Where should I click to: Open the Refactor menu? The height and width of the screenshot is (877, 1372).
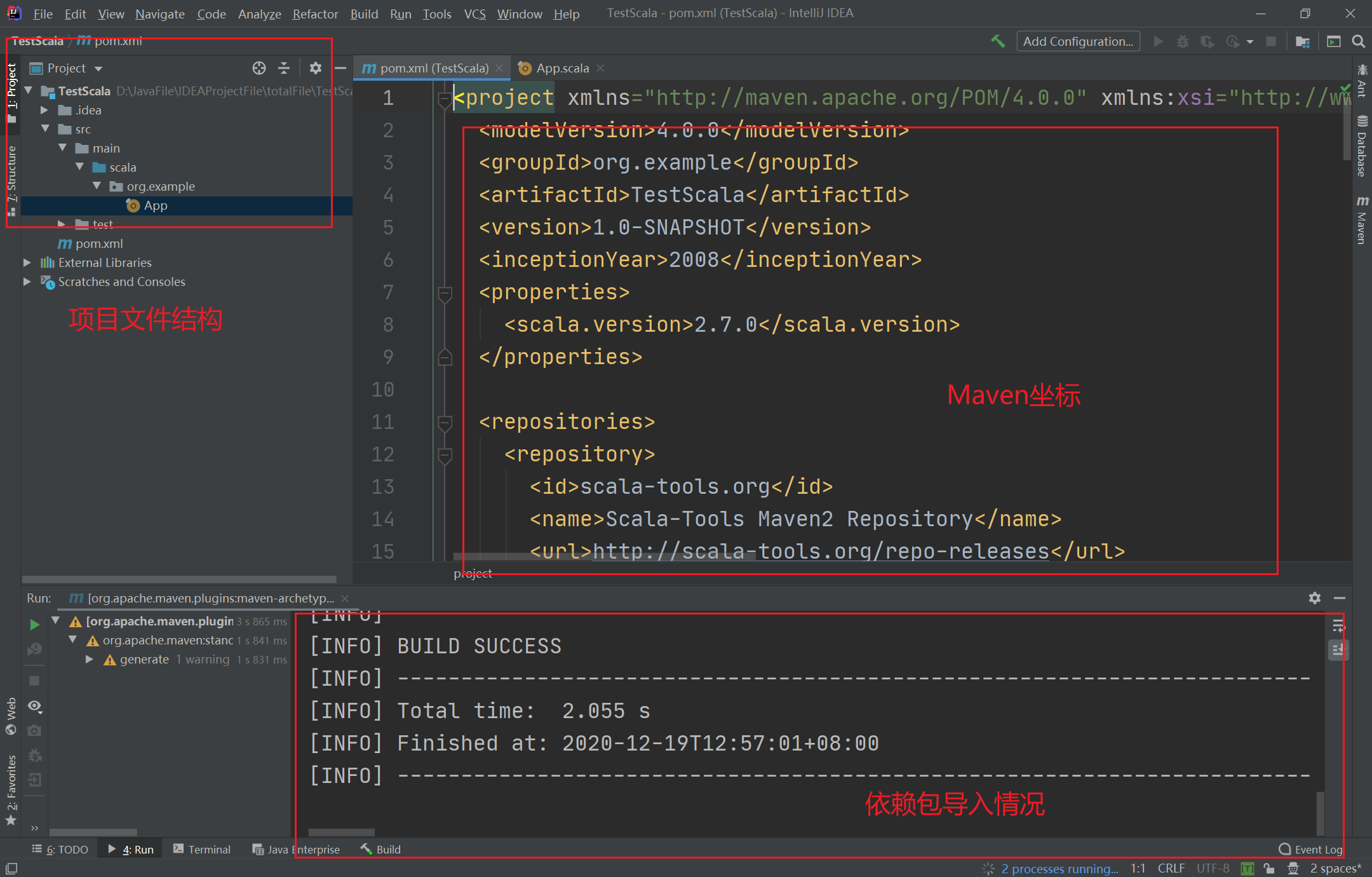click(x=315, y=13)
